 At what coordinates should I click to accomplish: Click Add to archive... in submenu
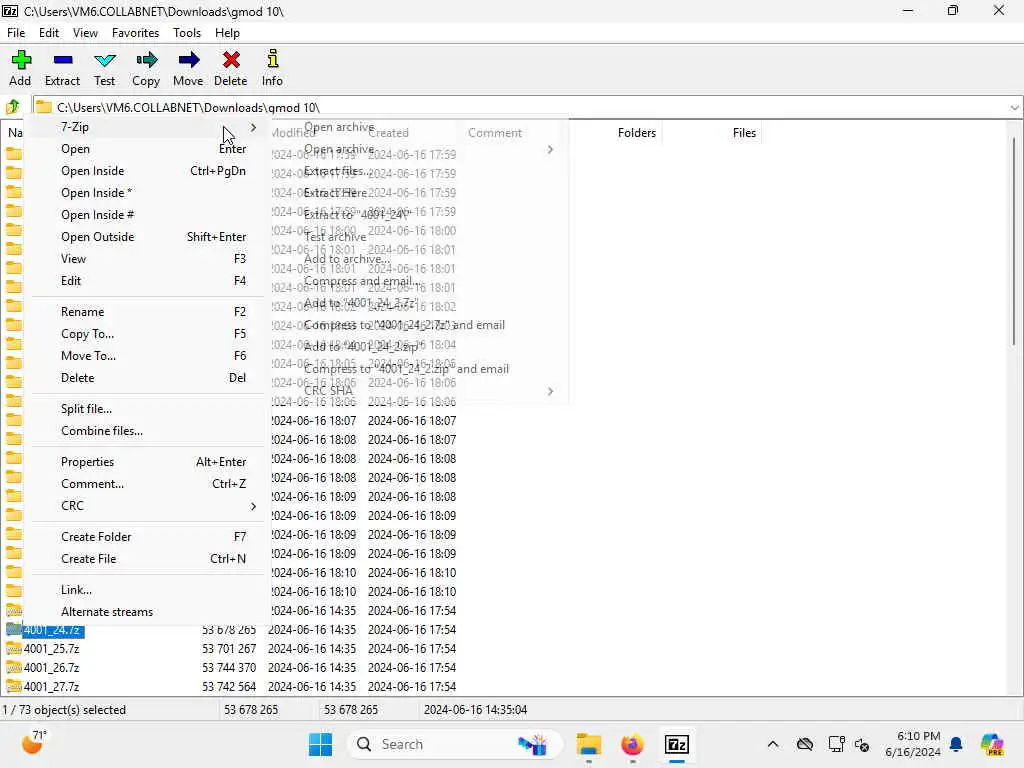pos(418,259)
